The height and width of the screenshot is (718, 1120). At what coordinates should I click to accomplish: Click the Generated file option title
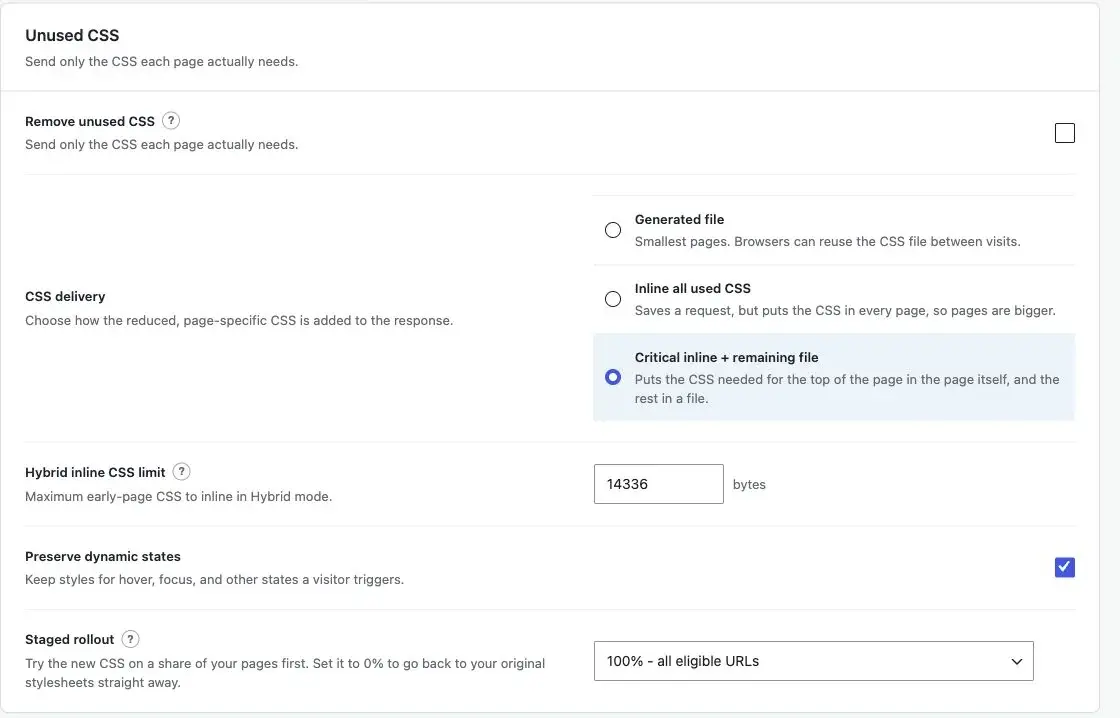click(x=679, y=219)
